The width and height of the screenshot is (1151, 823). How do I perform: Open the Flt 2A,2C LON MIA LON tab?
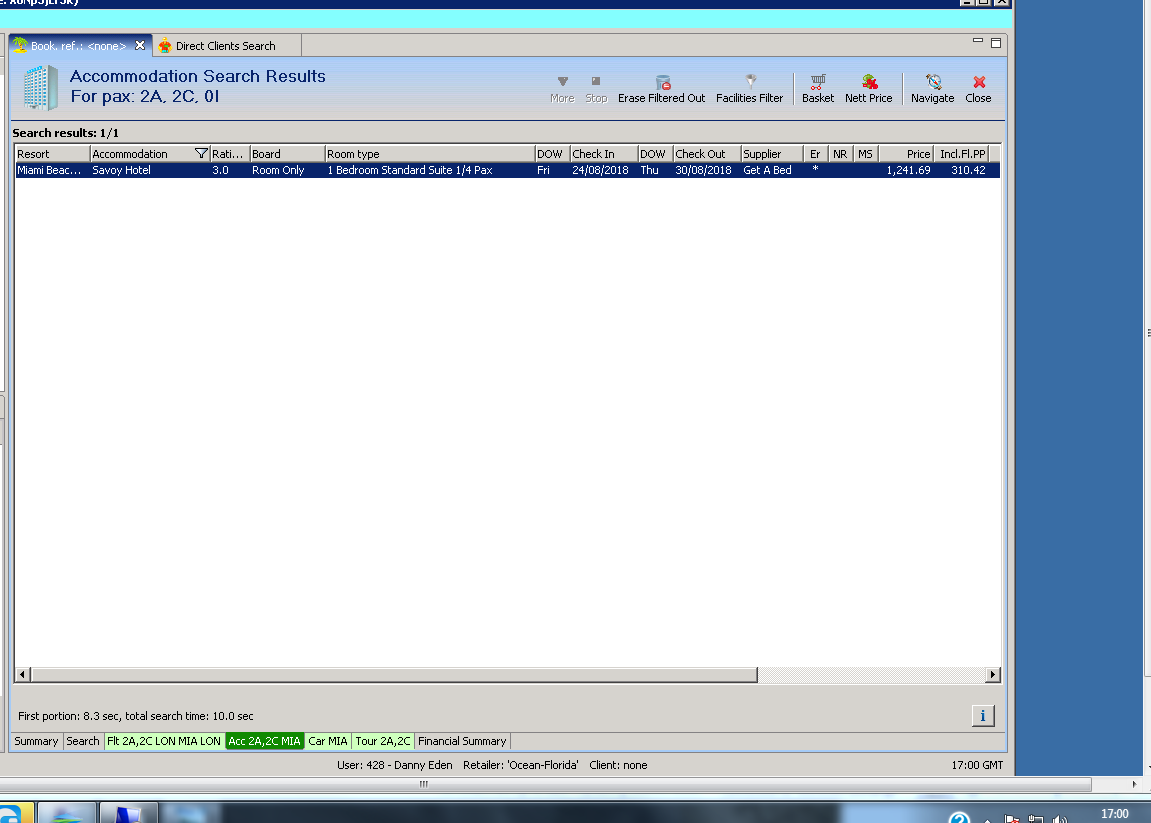pyautogui.click(x=164, y=741)
